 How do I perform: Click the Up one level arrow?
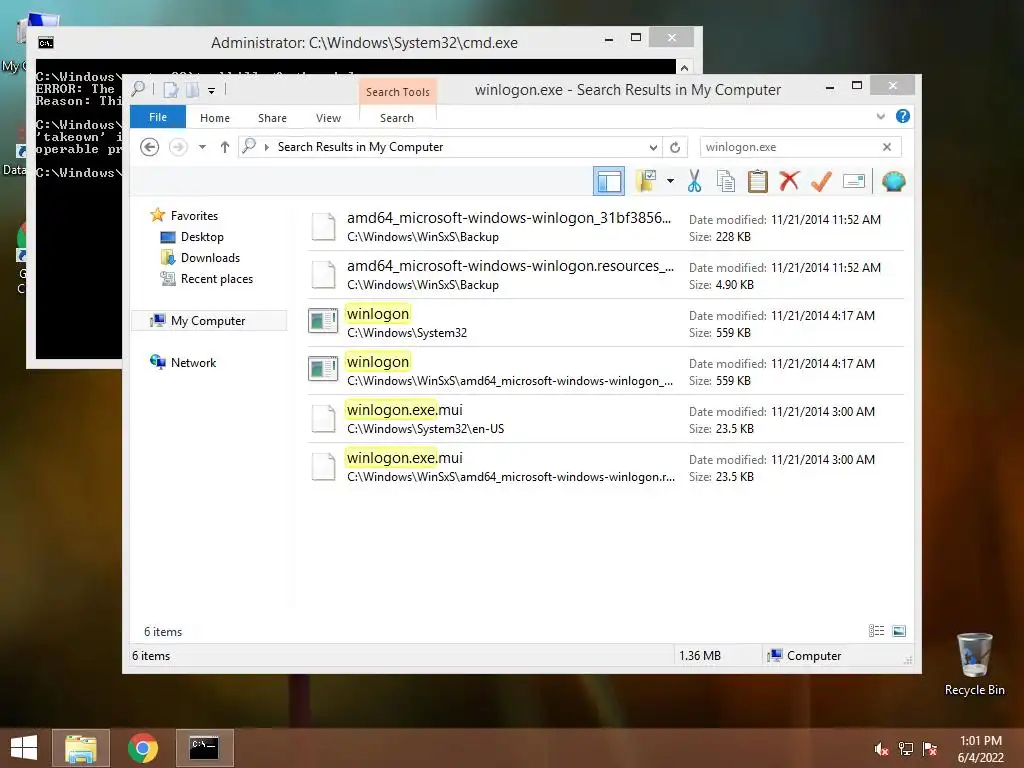[225, 147]
